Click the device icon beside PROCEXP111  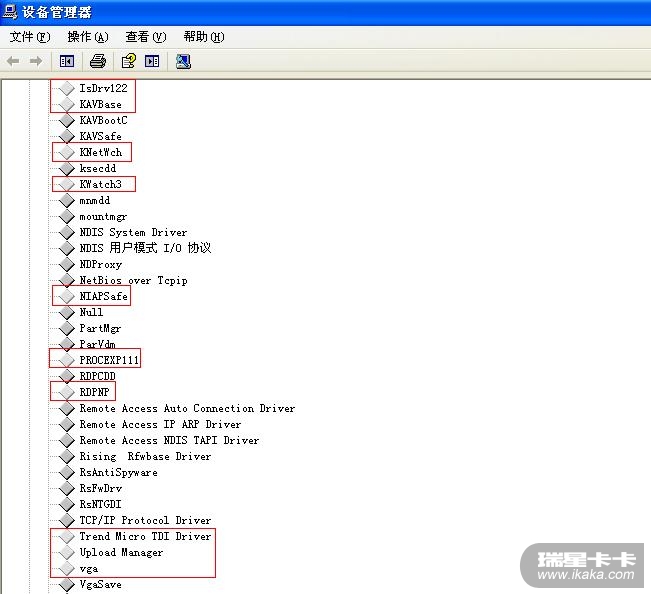click(x=66, y=360)
